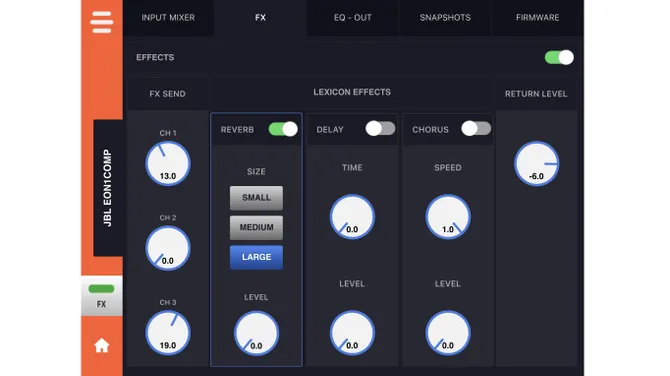Open the FIRMWARE tab

click(x=537, y=18)
